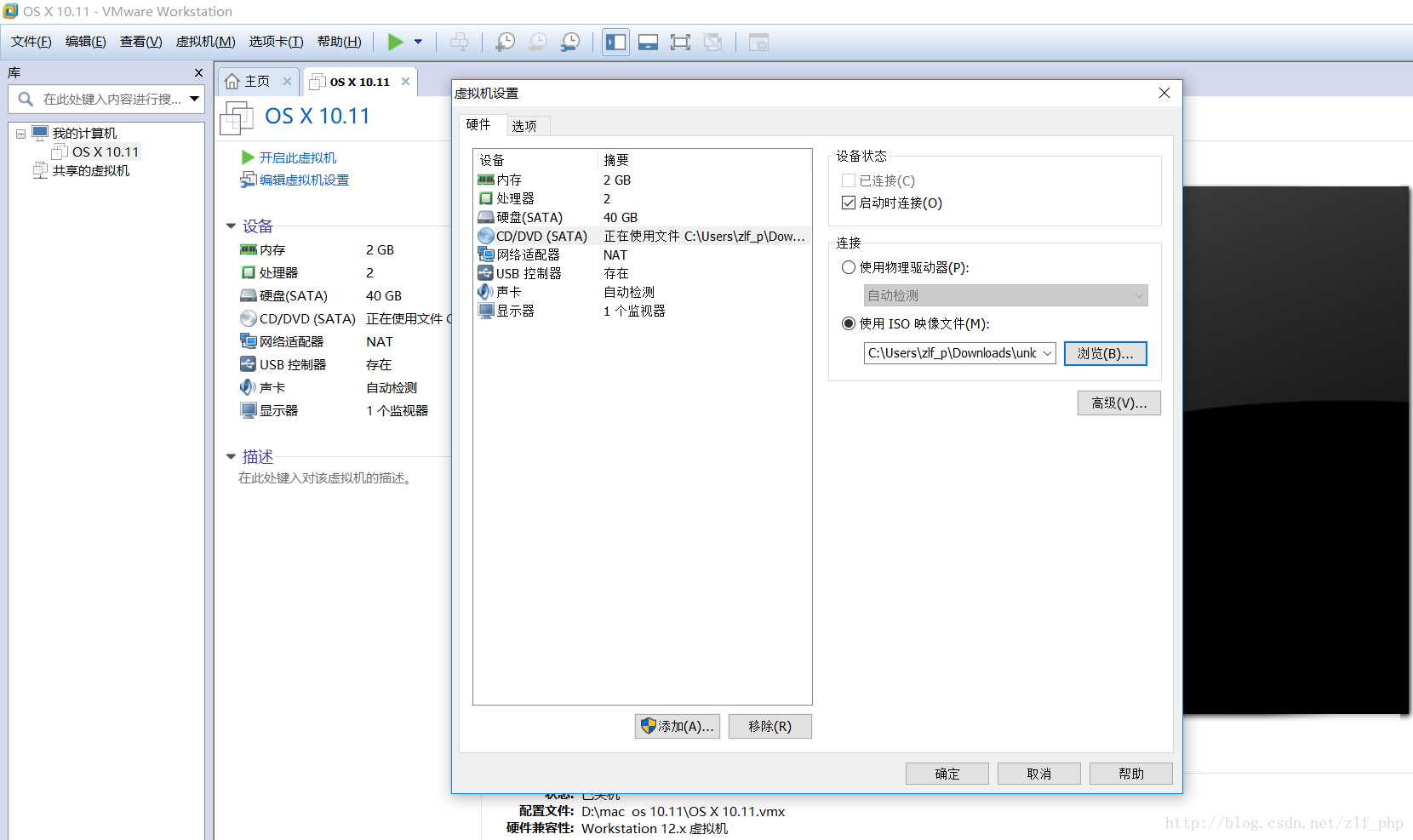1413x840 pixels.
Task: Click 处理器 in main window device list
Action: [278, 272]
